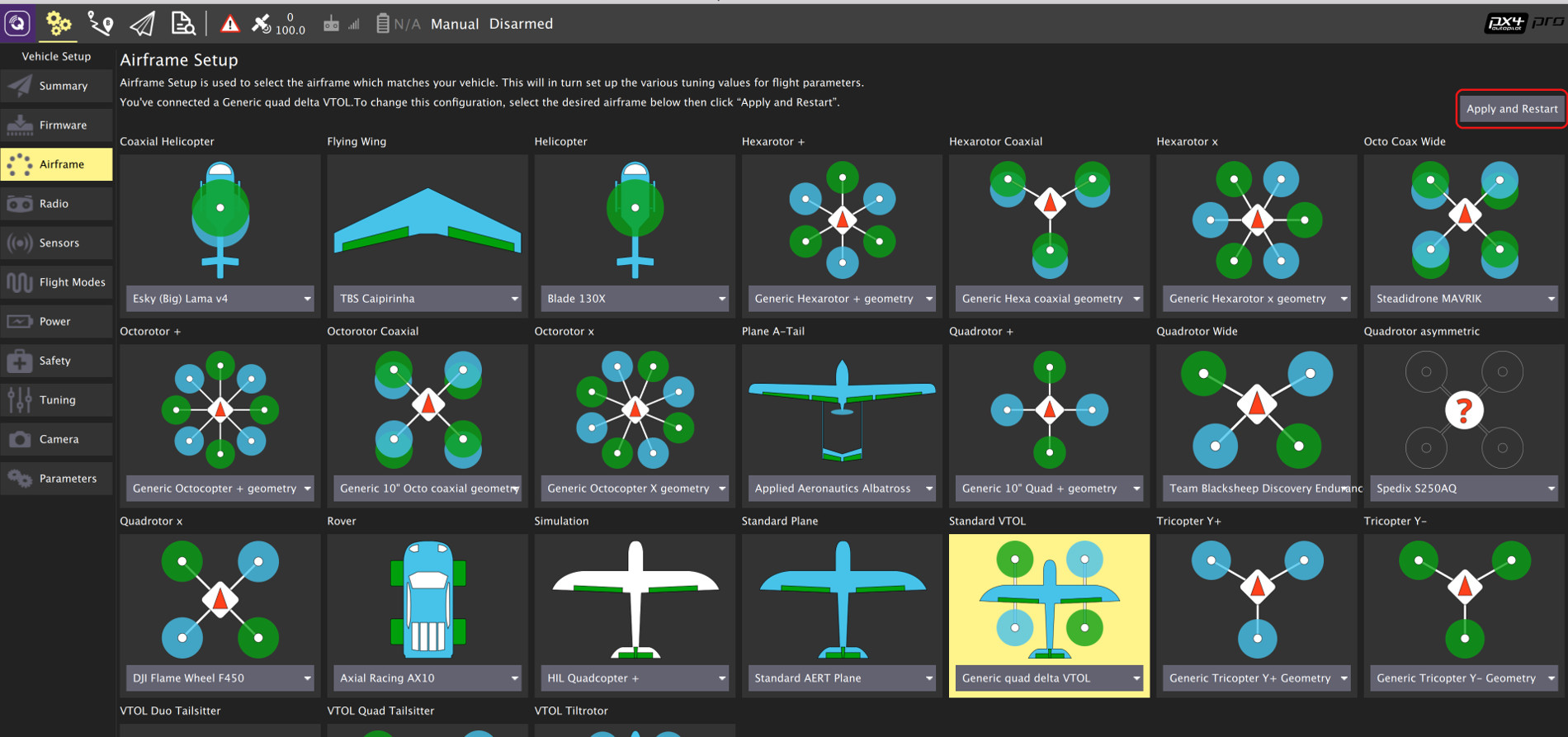The image size is (1568, 737).
Task: Expand the Esky (Big) Lama v4 dropdown
Action: click(220, 299)
